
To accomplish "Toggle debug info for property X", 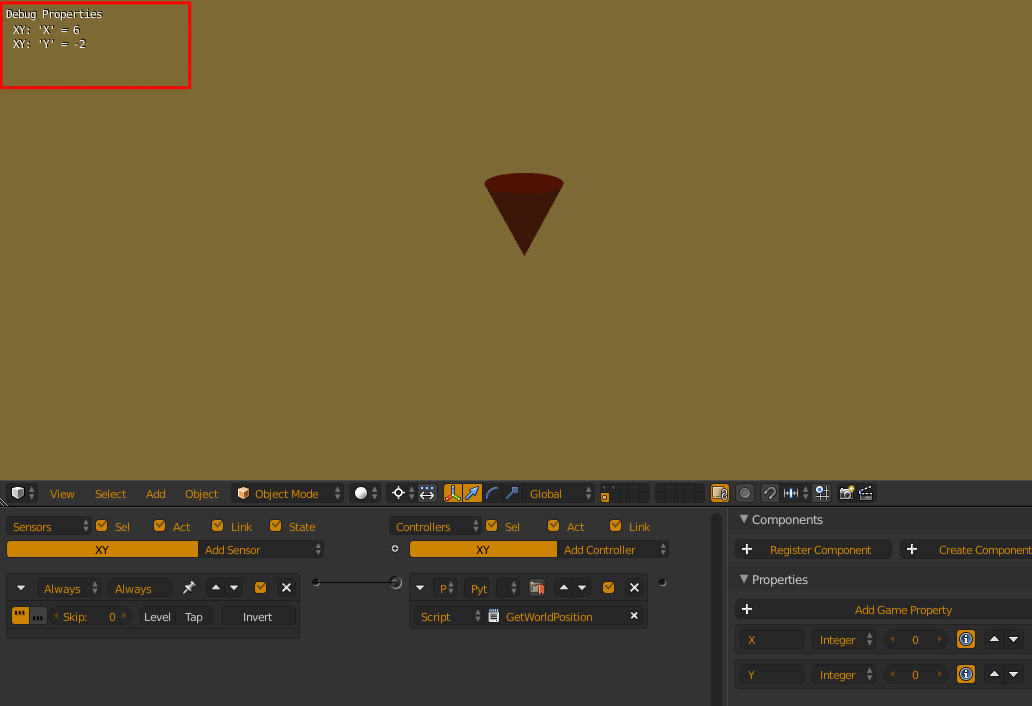I will (x=966, y=640).
